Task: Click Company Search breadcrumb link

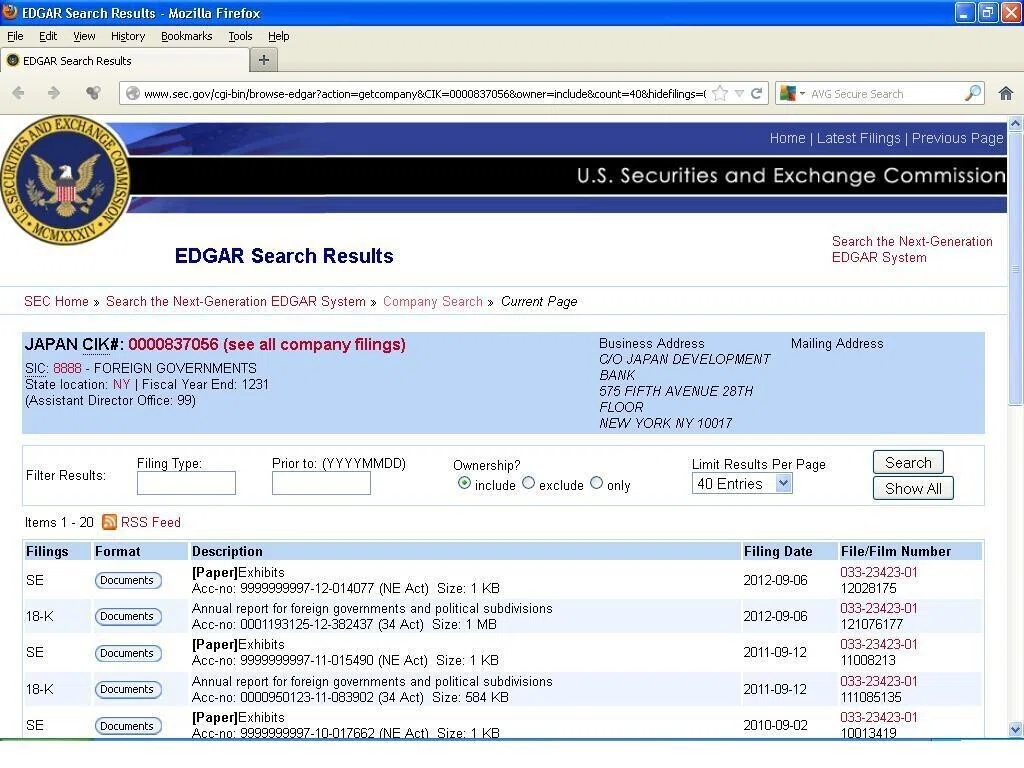Action: [432, 301]
